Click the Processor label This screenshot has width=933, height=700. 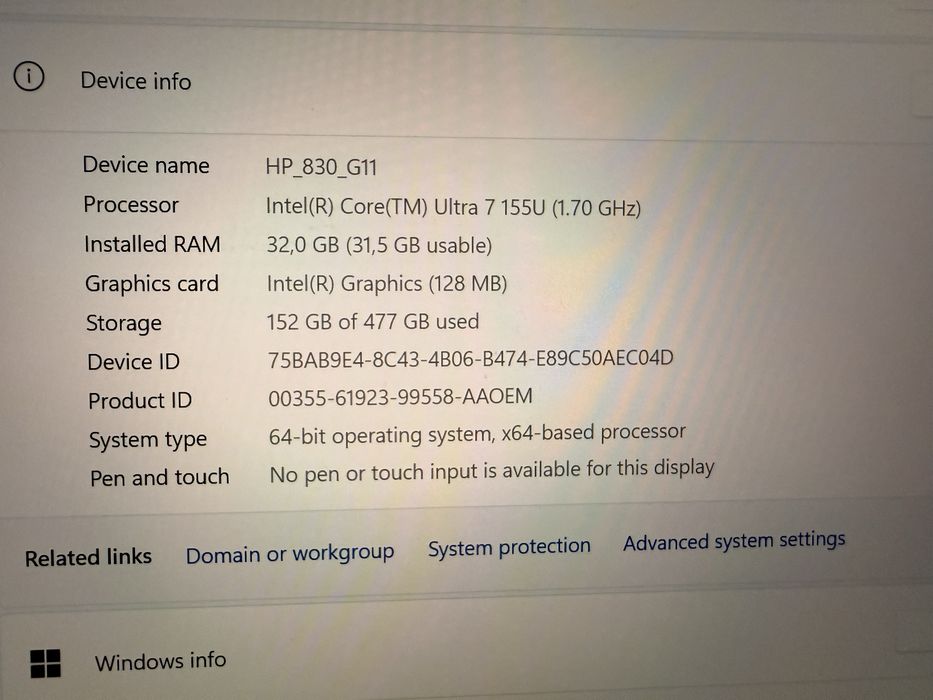[131, 205]
